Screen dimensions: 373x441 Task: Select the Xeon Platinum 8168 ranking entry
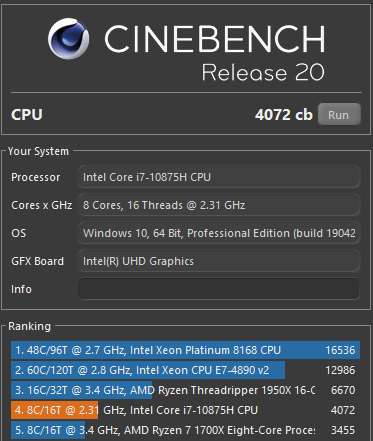tap(185, 350)
